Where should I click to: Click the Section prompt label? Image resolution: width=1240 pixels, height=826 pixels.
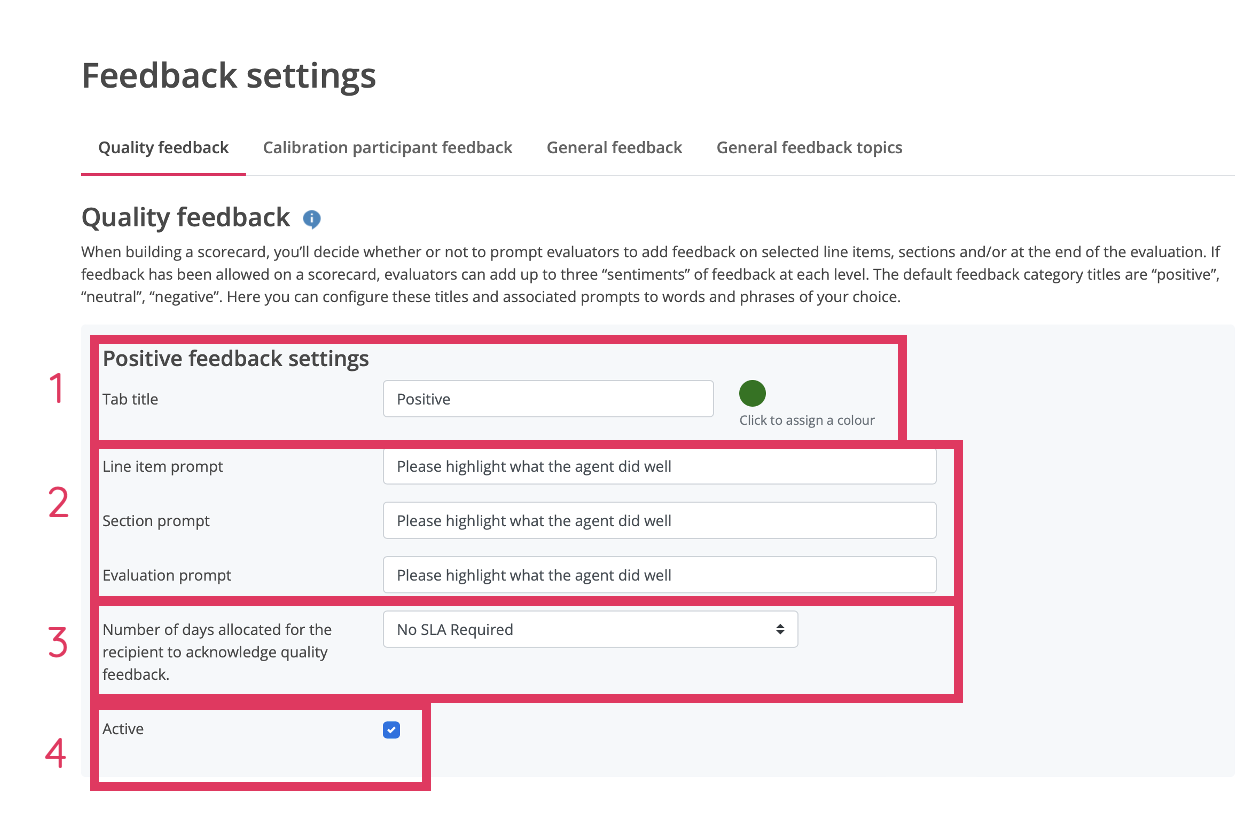point(156,521)
